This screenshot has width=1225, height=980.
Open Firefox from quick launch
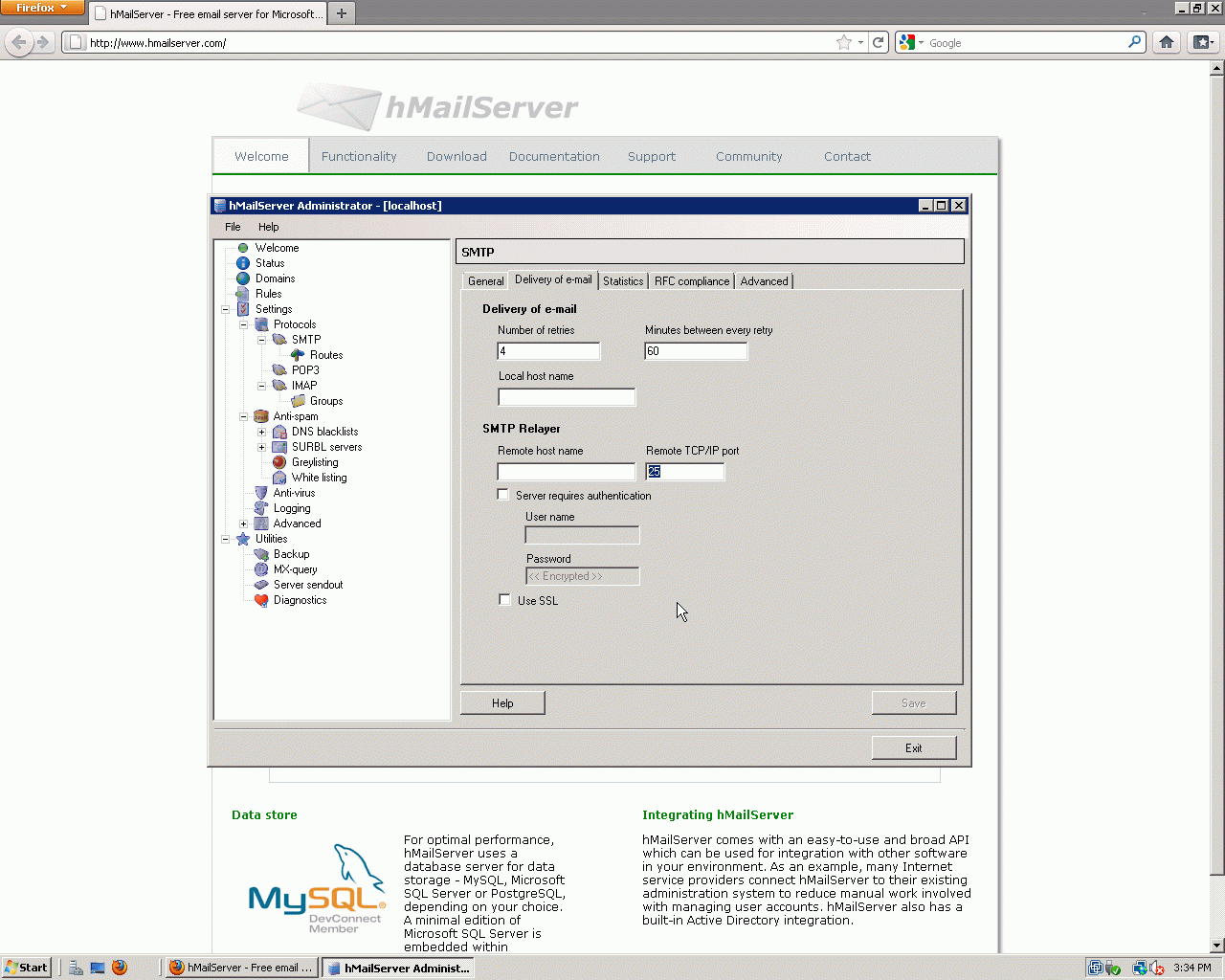(120, 968)
